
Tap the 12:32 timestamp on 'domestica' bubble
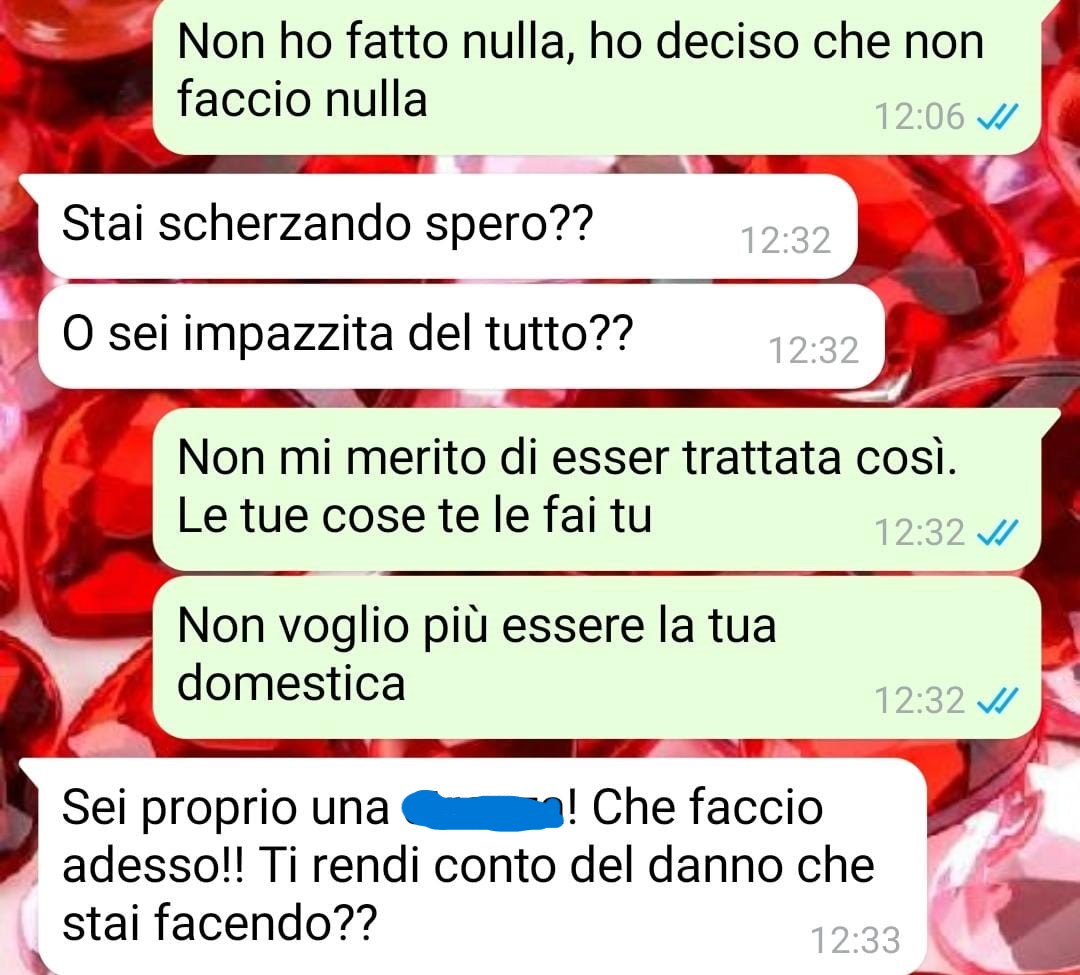(919, 701)
